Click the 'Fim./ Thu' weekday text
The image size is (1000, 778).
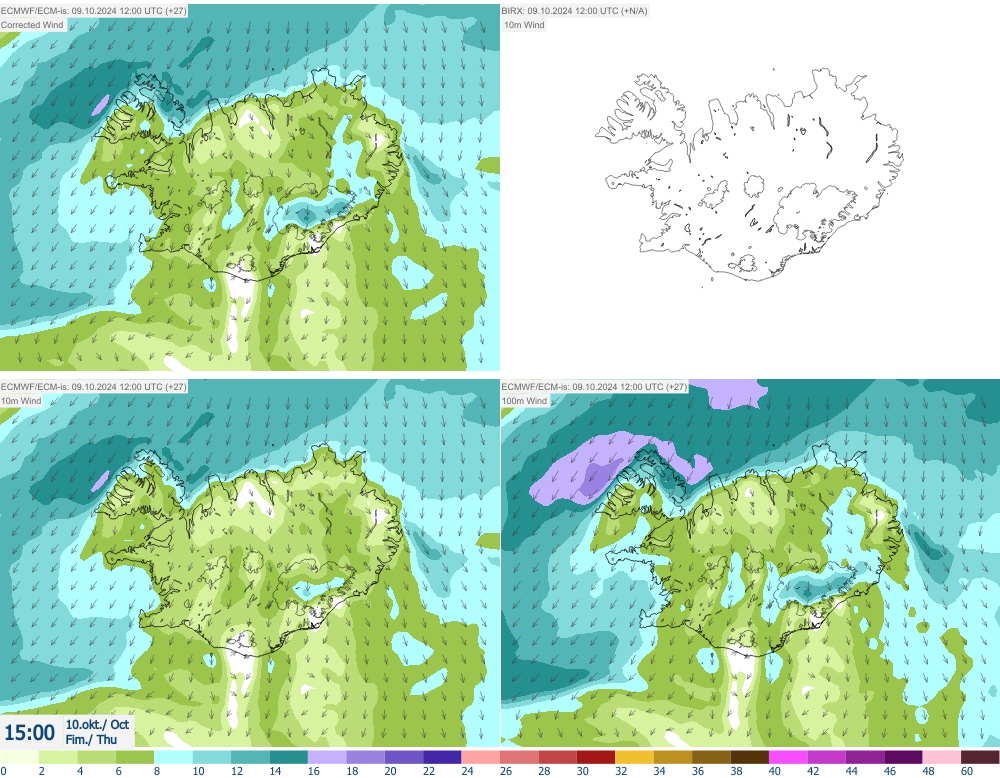[91, 739]
